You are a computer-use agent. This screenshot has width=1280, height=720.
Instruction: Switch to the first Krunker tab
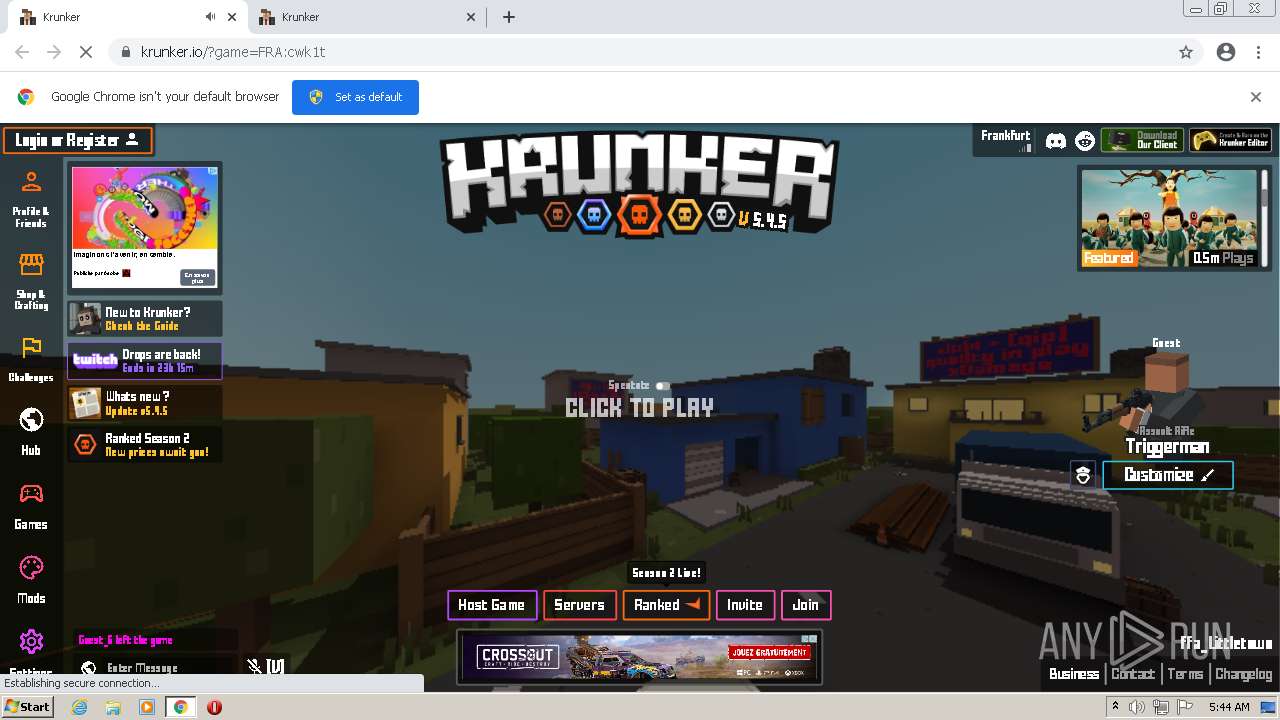click(125, 17)
